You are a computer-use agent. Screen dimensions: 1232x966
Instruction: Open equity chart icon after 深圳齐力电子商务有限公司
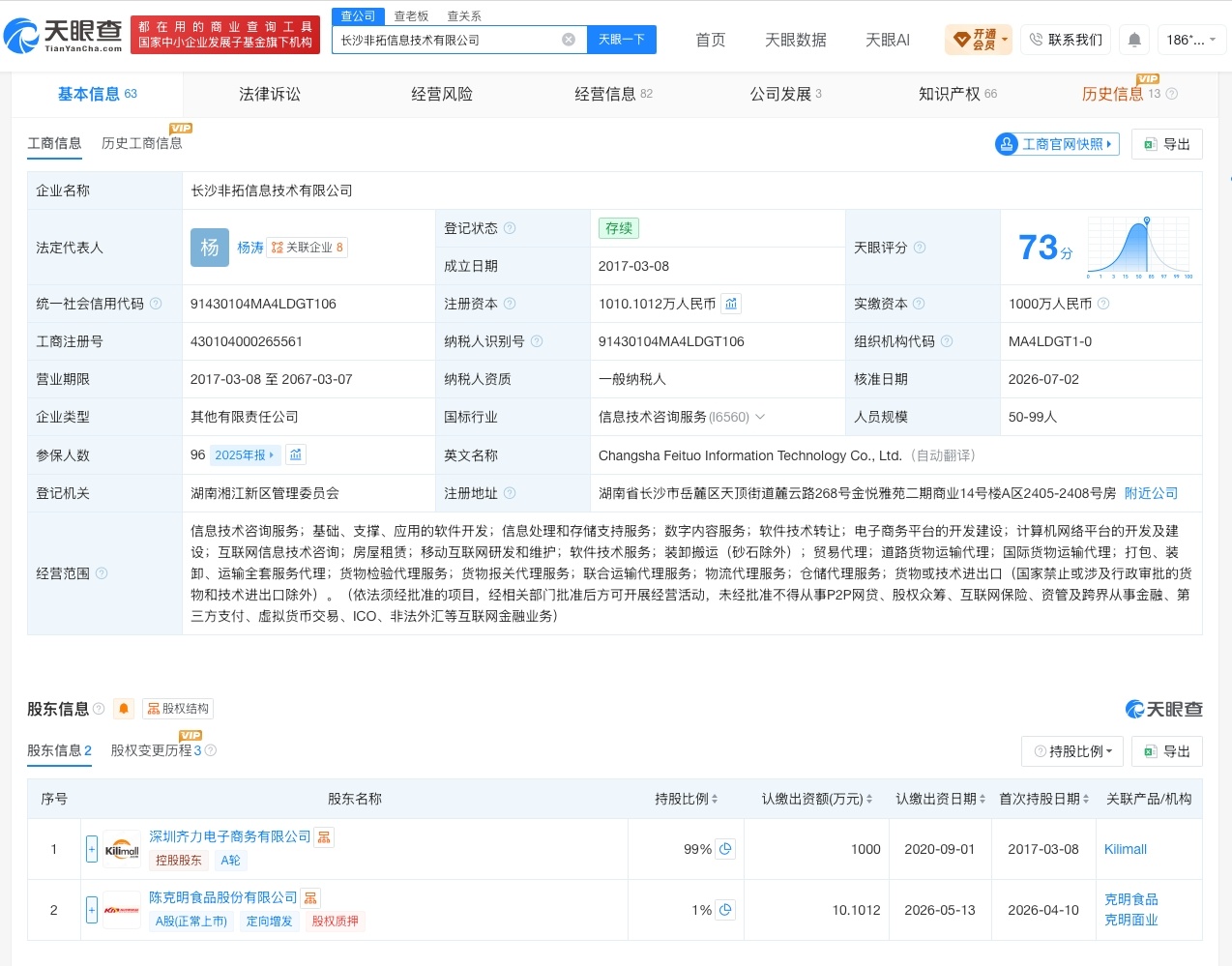(324, 837)
